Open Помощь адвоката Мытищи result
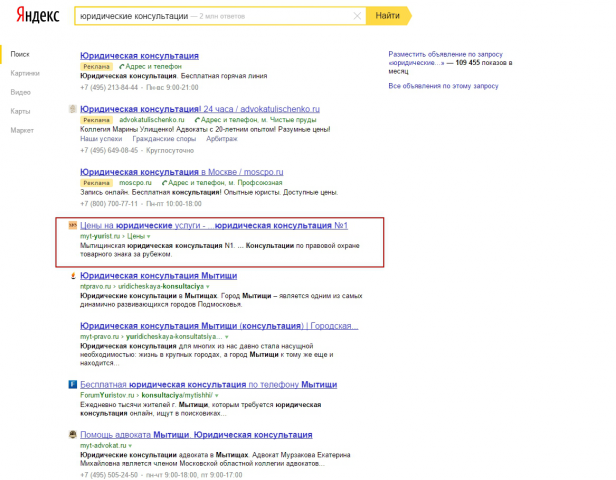616x480 pixels. [196, 435]
